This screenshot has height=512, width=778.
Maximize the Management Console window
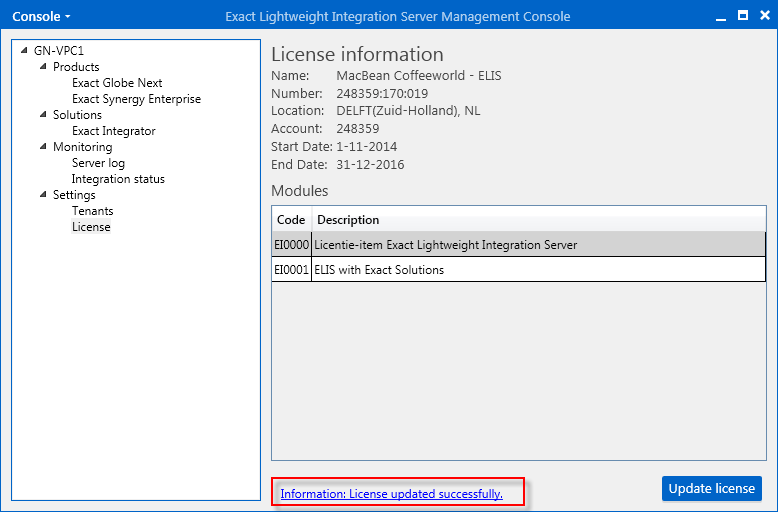(743, 15)
